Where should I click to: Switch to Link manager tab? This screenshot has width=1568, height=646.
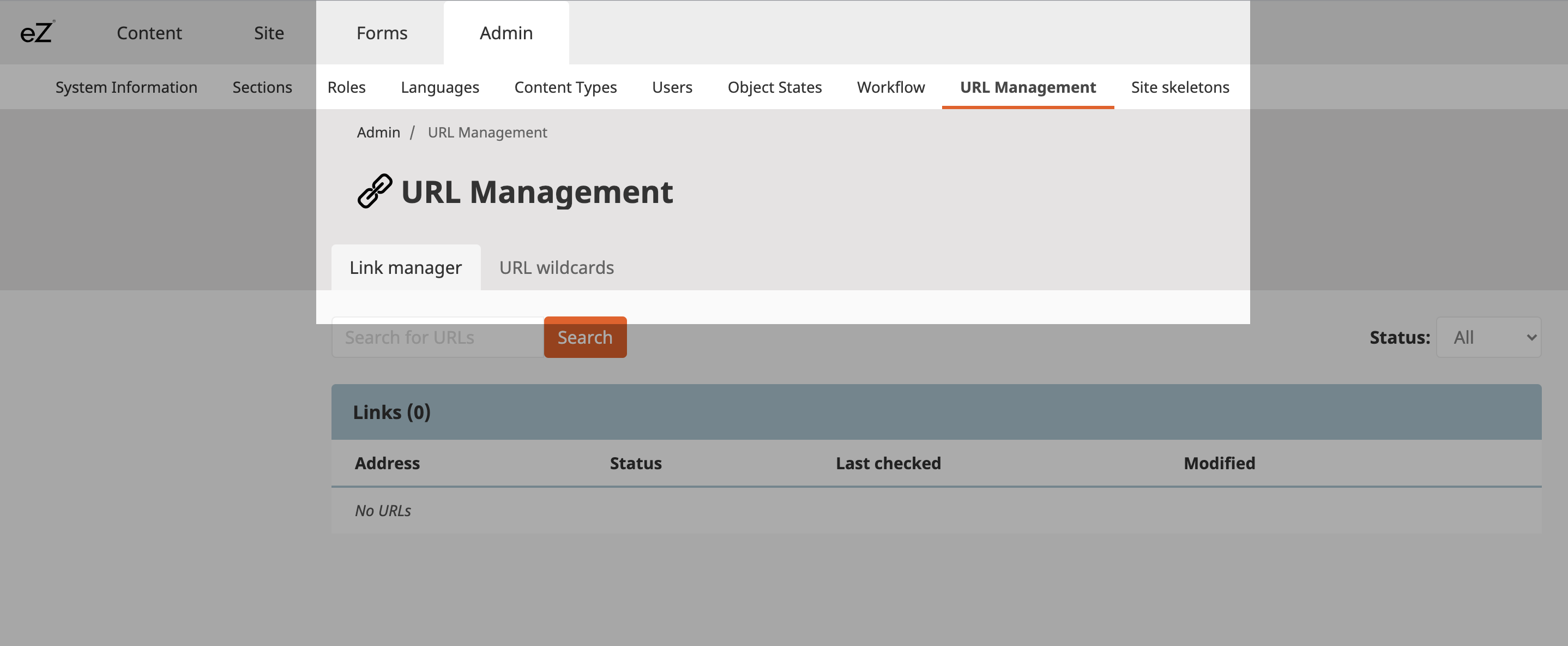coord(406,267)
